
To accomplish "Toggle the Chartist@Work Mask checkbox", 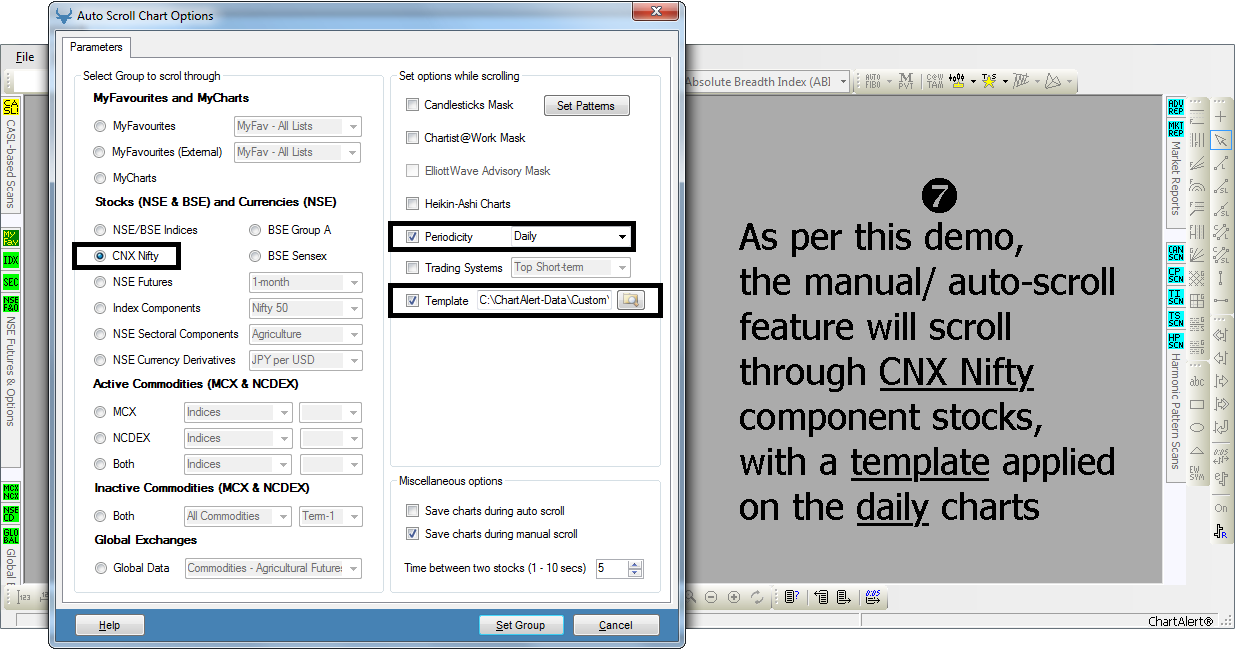I will point(413,137).
